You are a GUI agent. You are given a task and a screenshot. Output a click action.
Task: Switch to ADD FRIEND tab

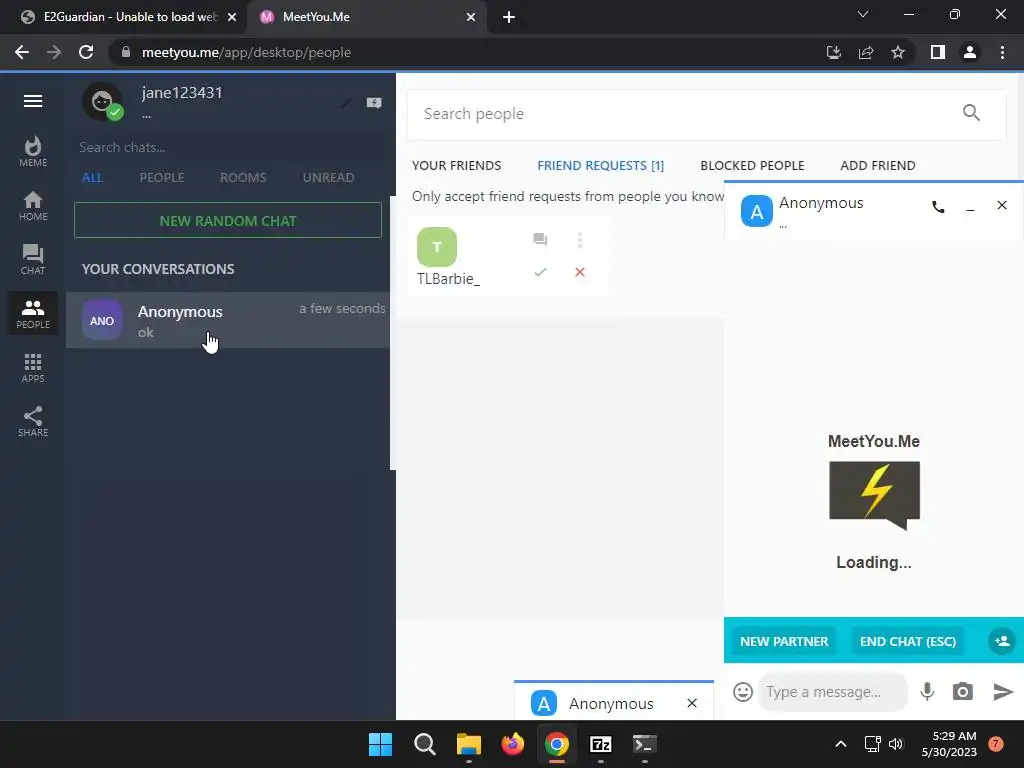point(878,166)
